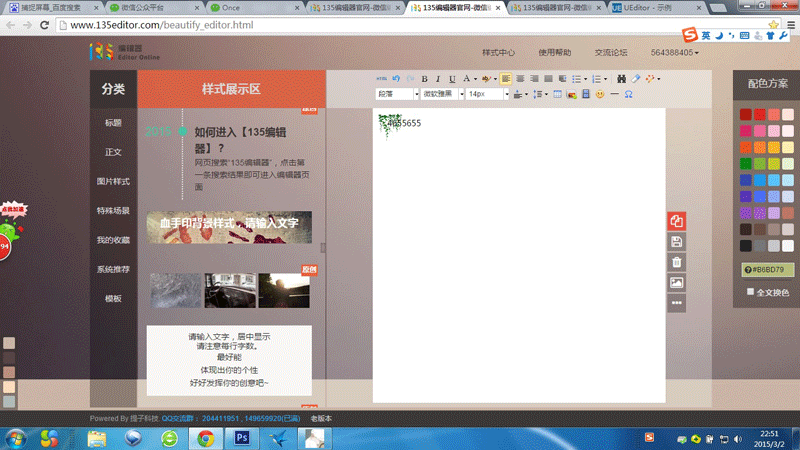Screen dimensions: 800x450
Task: Reload the page in Chrome
Action: [x=44, y=25]
